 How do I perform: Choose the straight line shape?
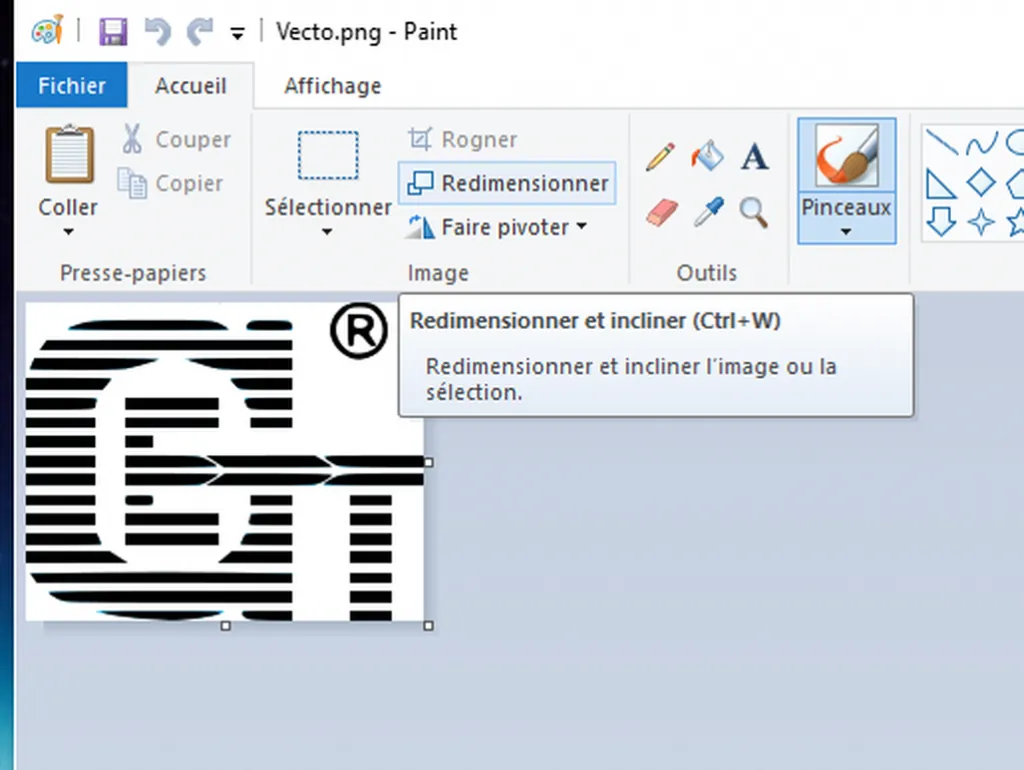pyautogui.click(x=942, y=142)
